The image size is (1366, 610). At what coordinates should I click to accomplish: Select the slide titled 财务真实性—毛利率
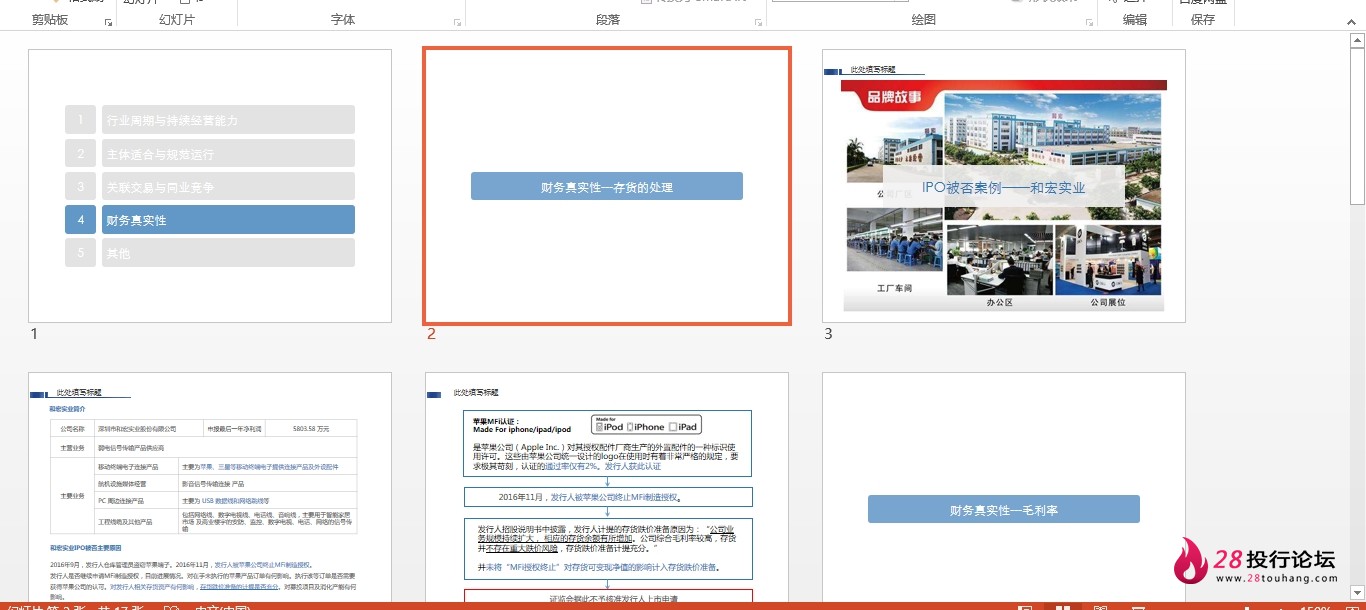pos(1003,487)
